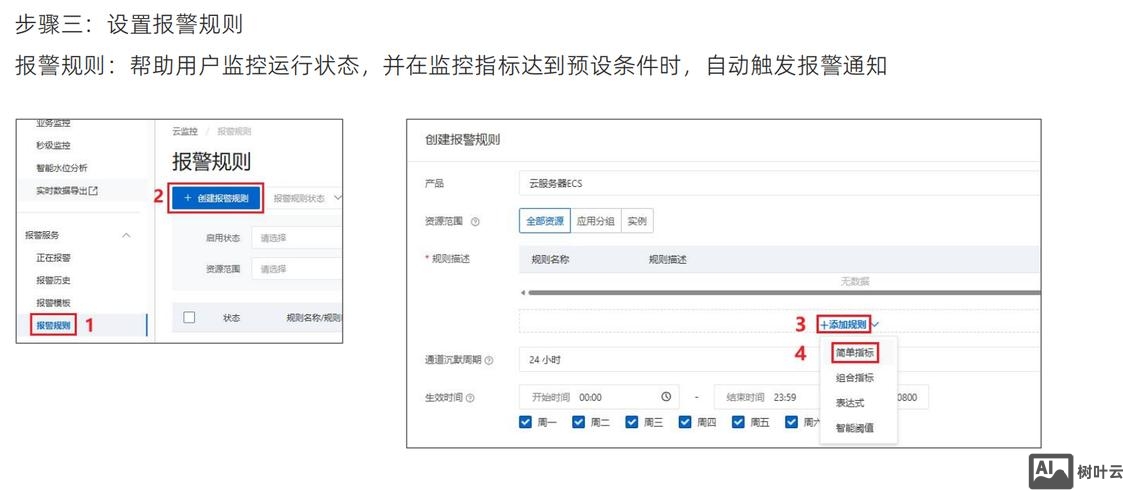Image resolution: width=1131 pixels, height=500 pixels.
Task: Switch resource scope to 应用分组
Action: click(x=596, y=222)
